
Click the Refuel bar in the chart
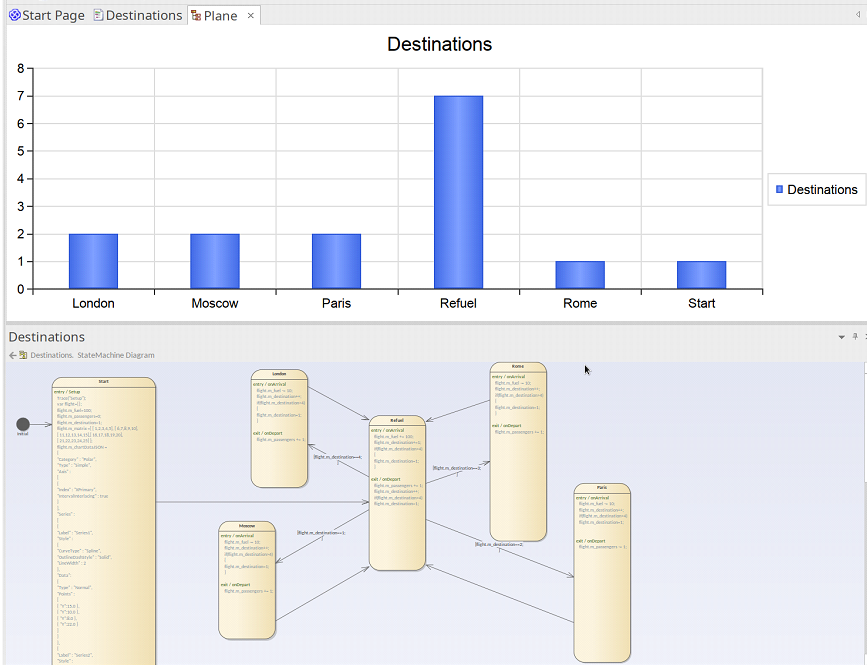tap(458, 192)
